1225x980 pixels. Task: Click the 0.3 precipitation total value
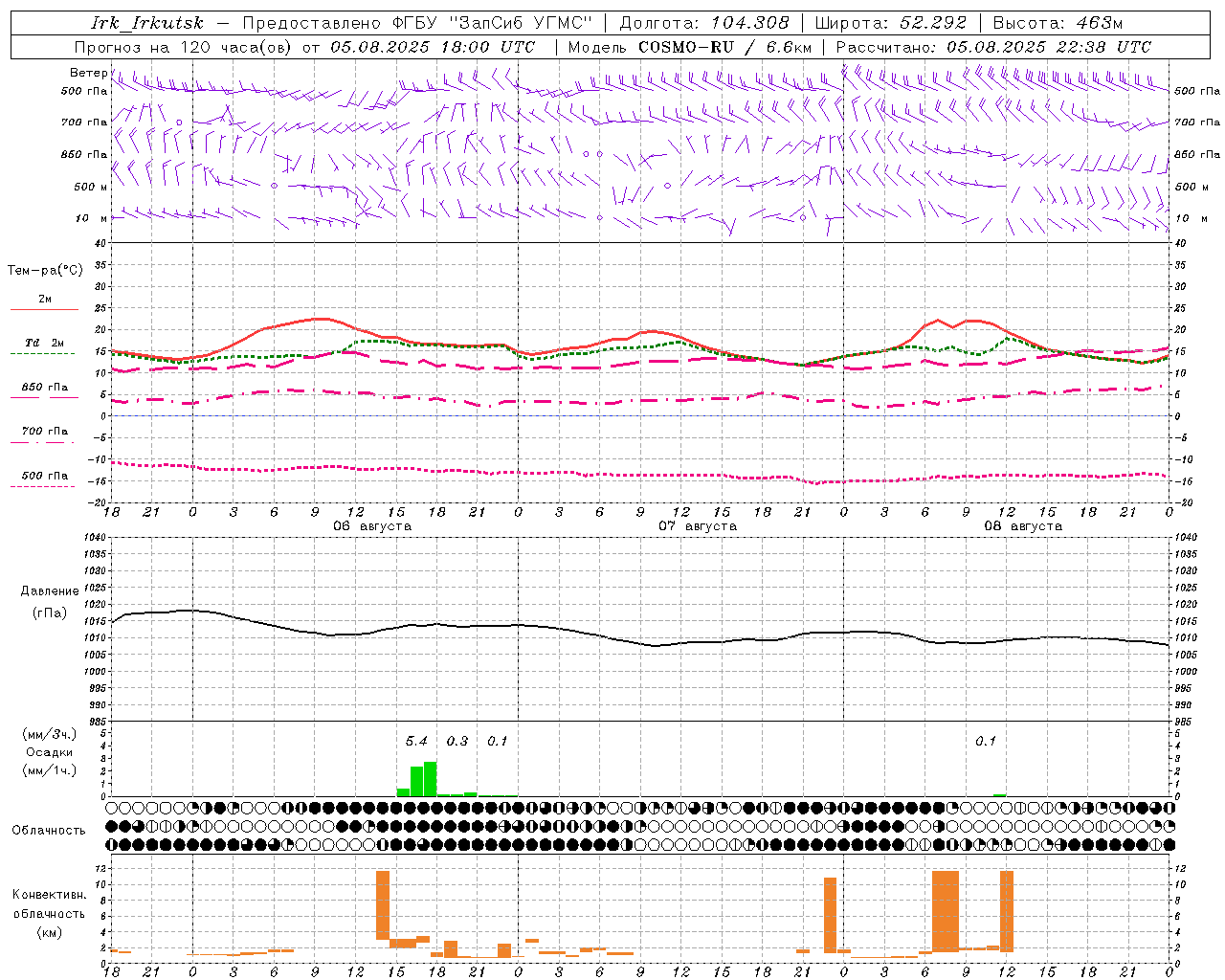coord(457,741)
